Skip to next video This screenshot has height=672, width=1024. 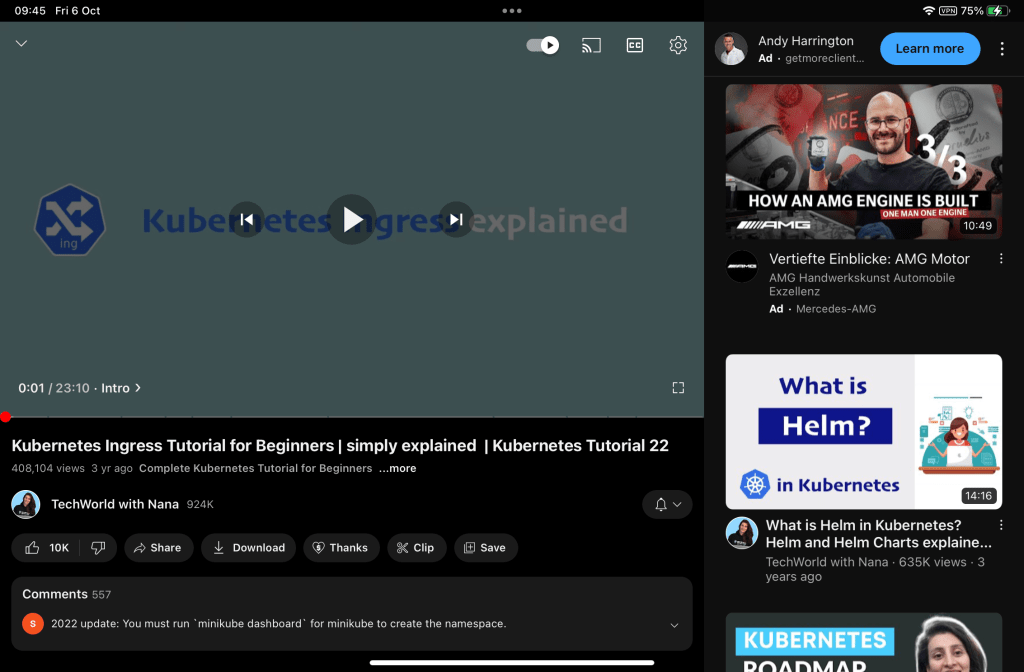coord(456,219)
